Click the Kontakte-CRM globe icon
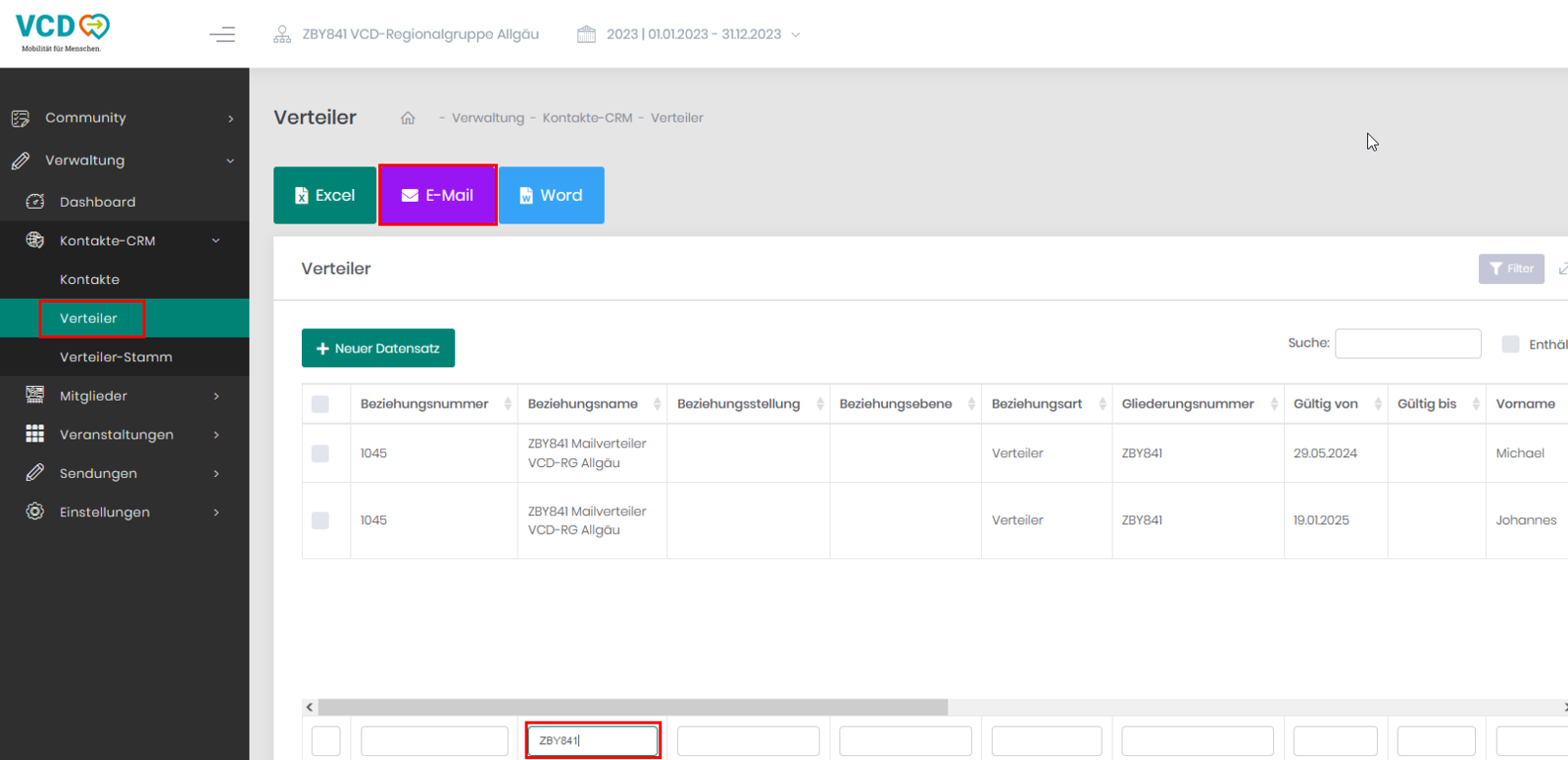The image size is (1568, 760). 35,240
